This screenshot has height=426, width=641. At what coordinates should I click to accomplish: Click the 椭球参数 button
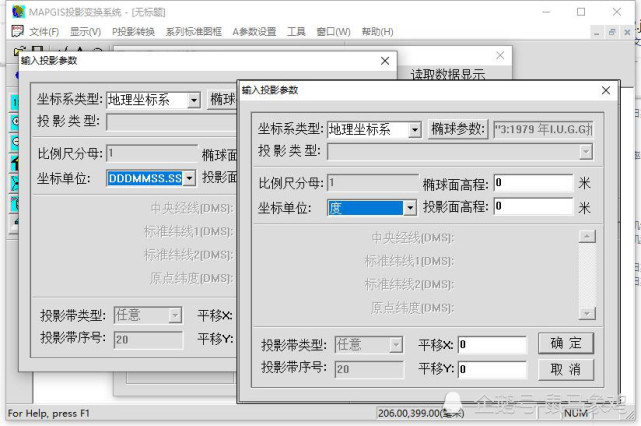coord(458,130)
